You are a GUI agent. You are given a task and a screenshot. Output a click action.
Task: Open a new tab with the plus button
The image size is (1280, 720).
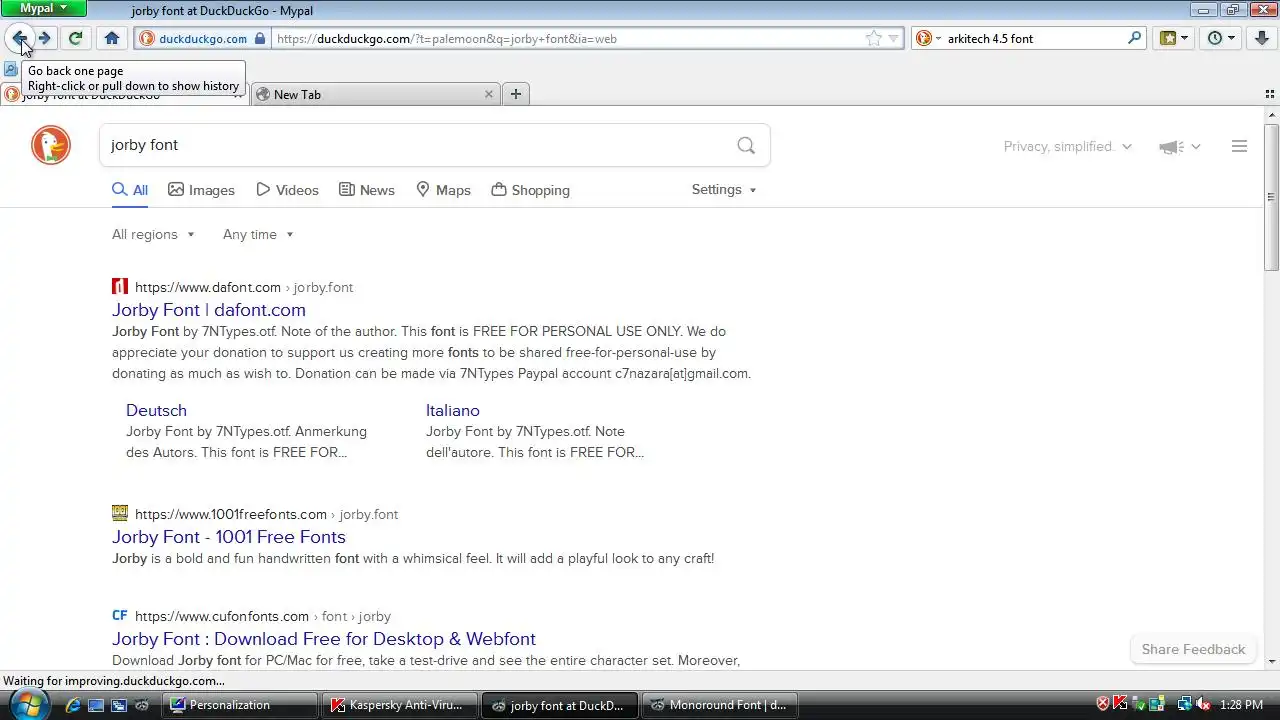click(516, 94)
